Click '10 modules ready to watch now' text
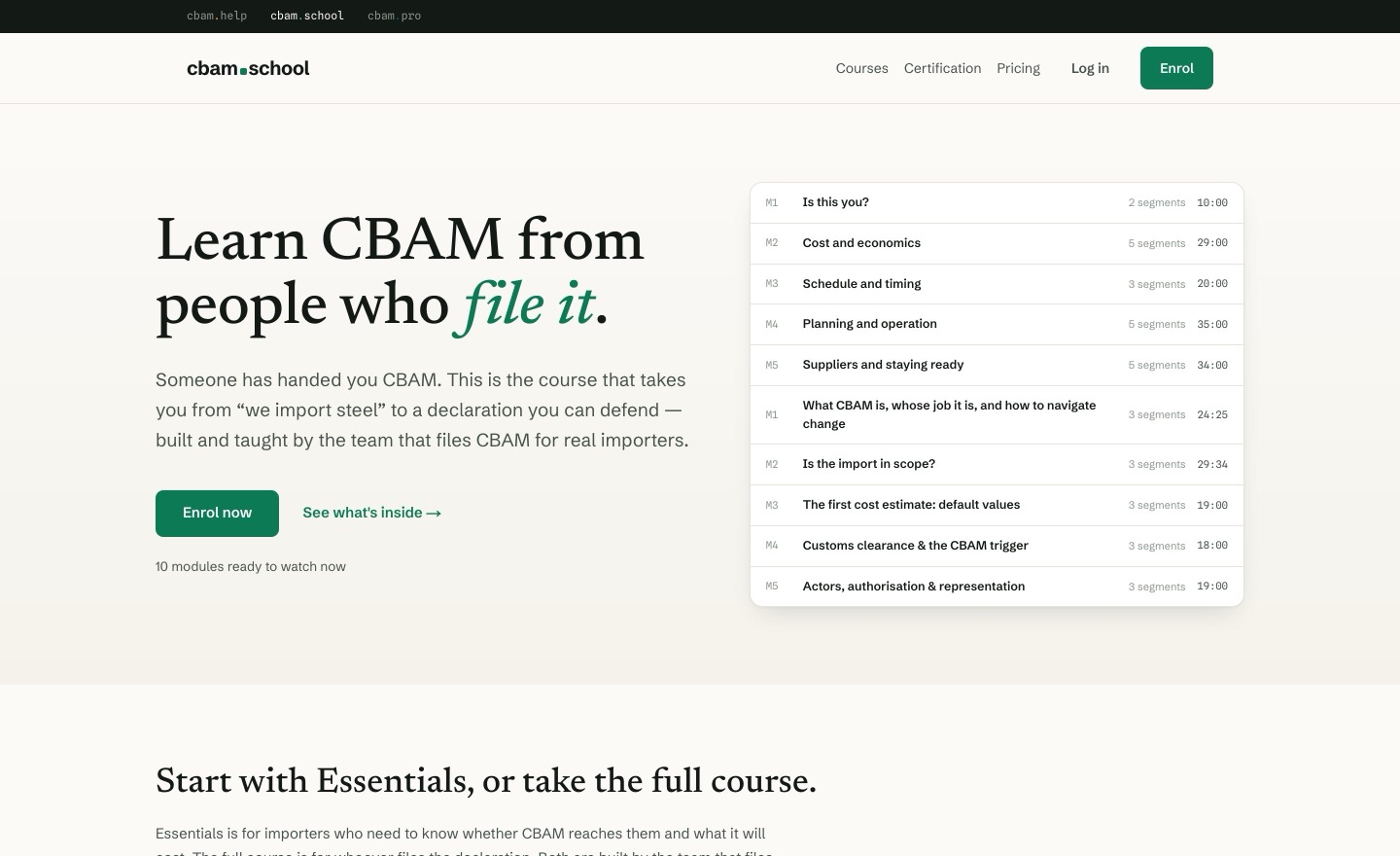Image resolution: width=1400 pixels, height=856 pixels. [x=251, y=566]
